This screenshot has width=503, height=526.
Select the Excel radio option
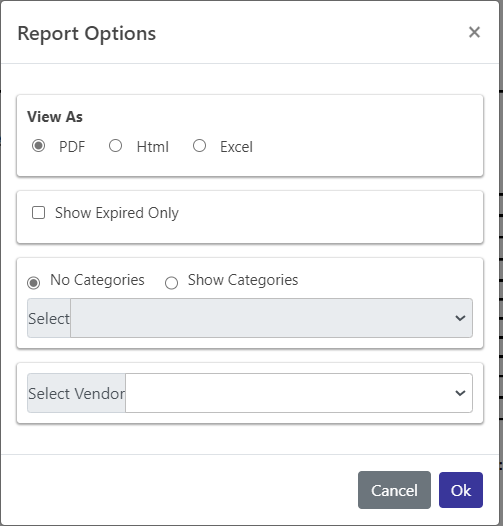(199, 146)
